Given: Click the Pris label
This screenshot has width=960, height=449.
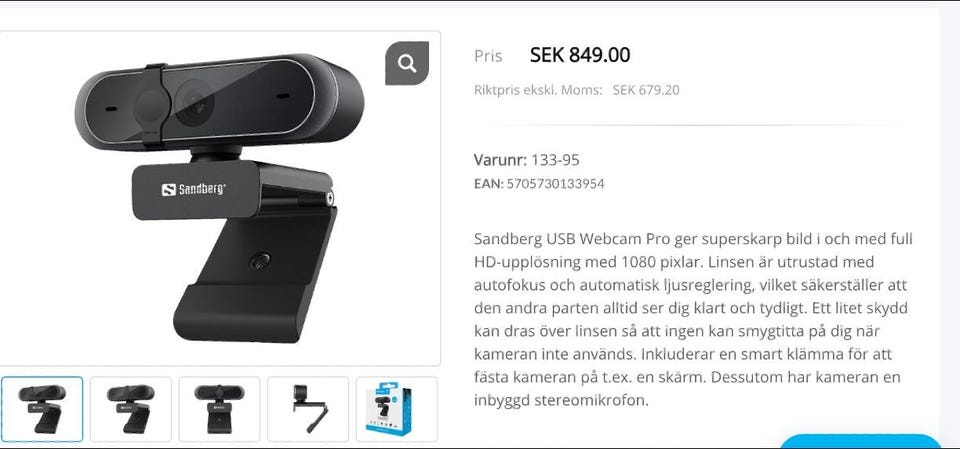Looking at the screenshot, I should [488, 56].
